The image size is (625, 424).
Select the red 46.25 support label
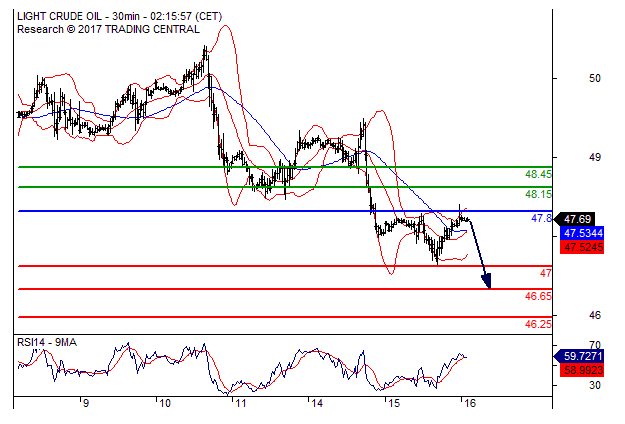pyautogui.click(x=538, y=324)
